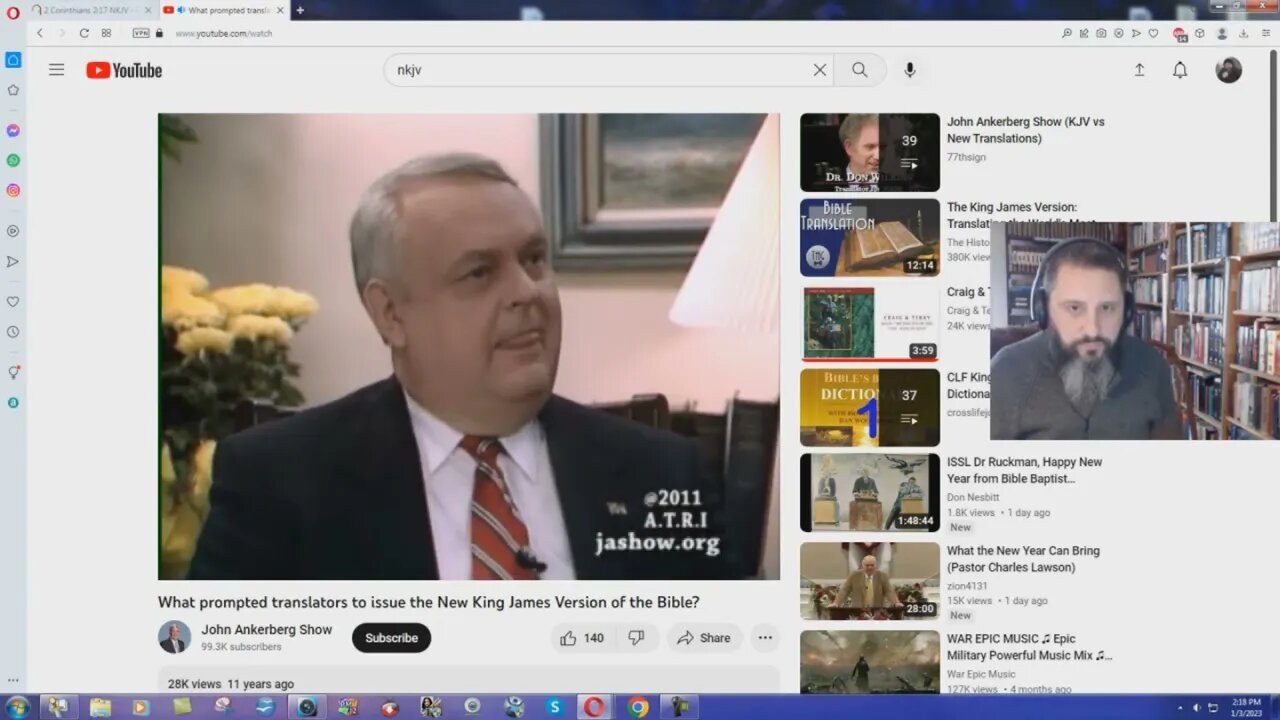Go back with the browser back arrow

pyautogui.click(x=40, y=33)
